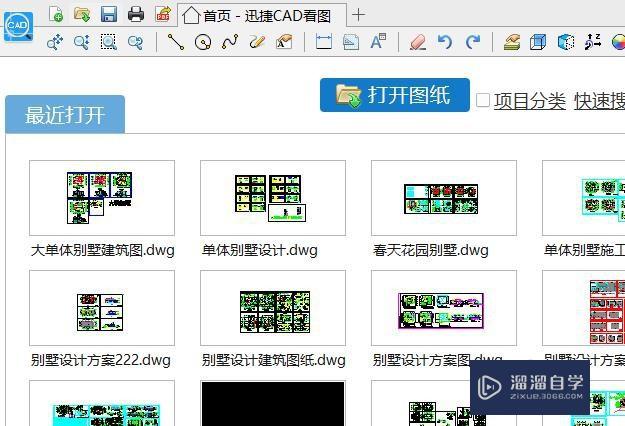
Task: Select the text label tool
Action: pyautogui.click(x=378, y=41)
